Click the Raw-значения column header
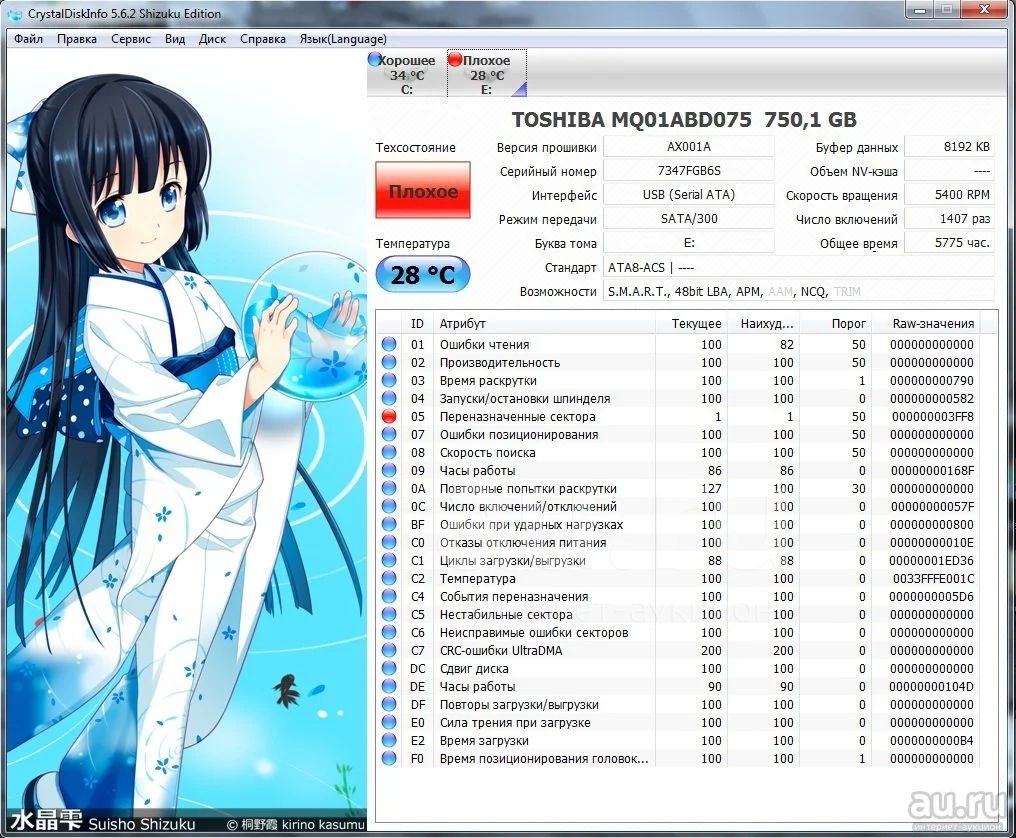 [926, 323]
